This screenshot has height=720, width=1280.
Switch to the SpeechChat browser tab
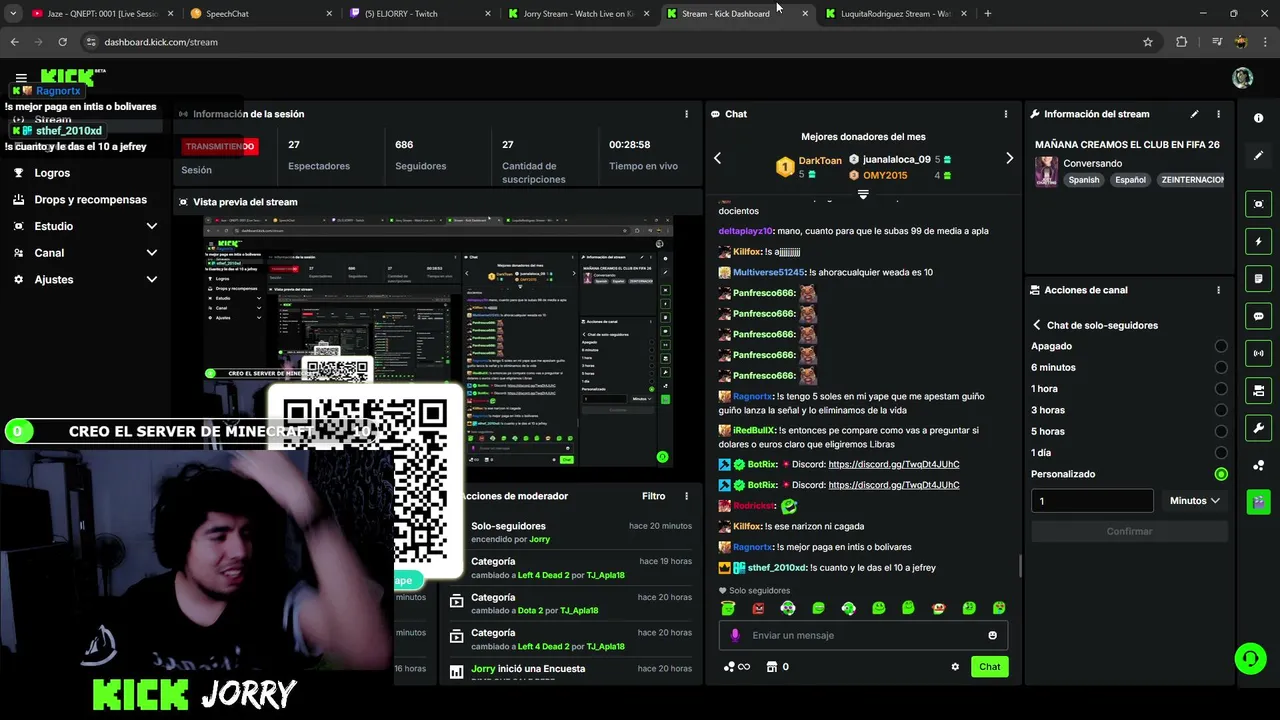[260, 14]
